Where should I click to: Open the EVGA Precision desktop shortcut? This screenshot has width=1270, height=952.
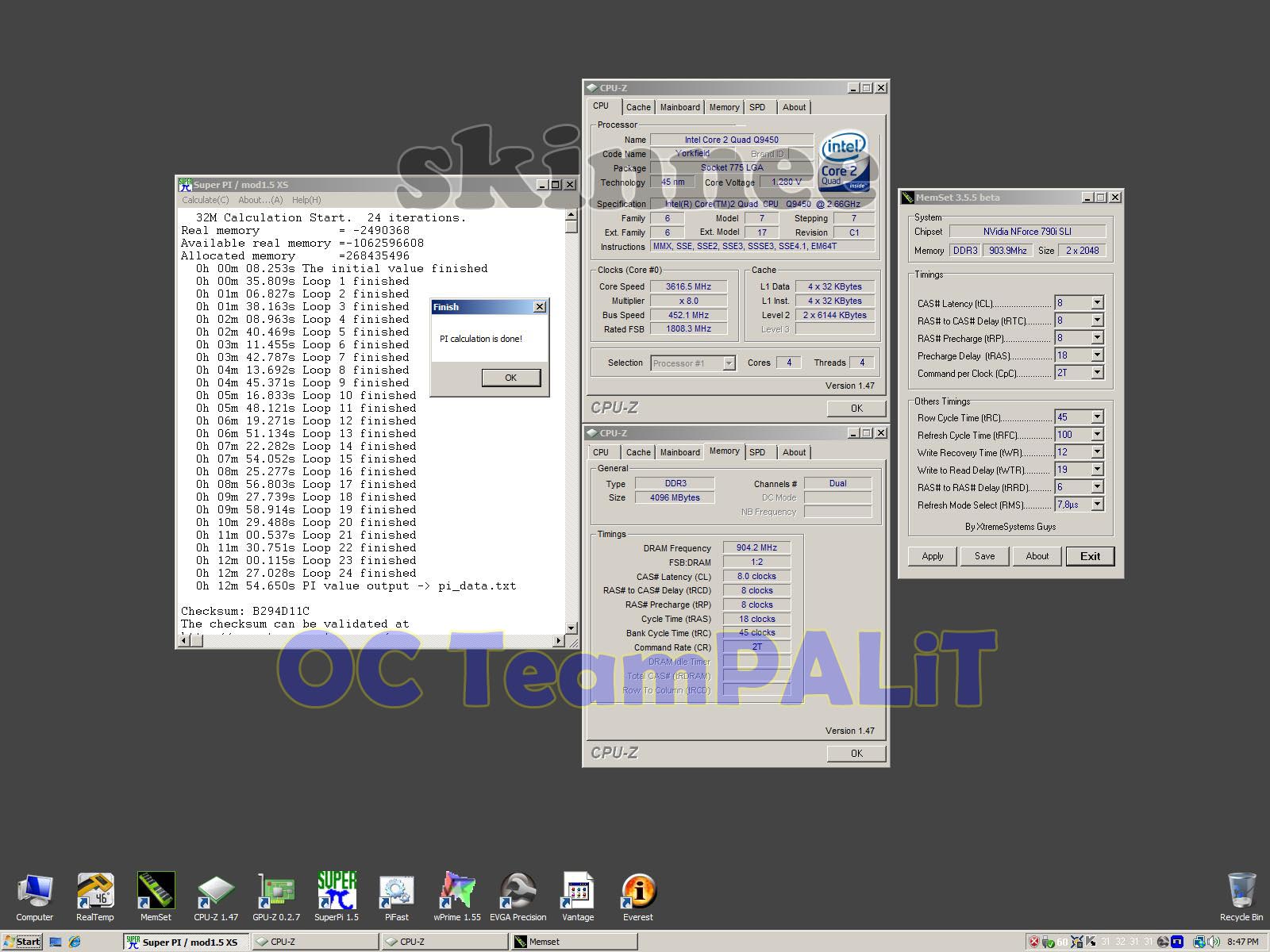(518, 897)
